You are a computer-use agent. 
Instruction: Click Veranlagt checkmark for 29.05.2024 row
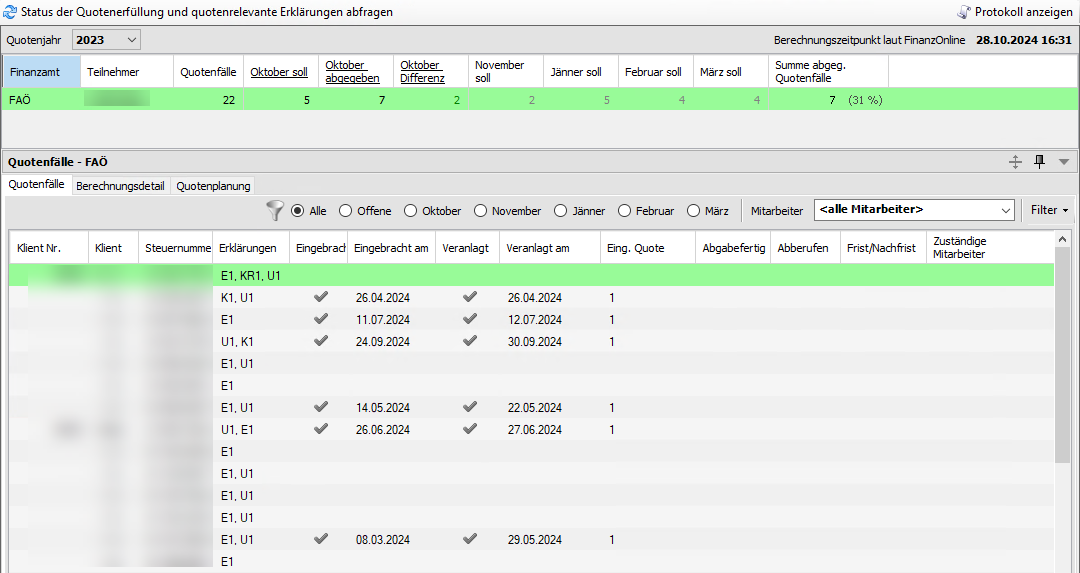click(x=470, y=539)
